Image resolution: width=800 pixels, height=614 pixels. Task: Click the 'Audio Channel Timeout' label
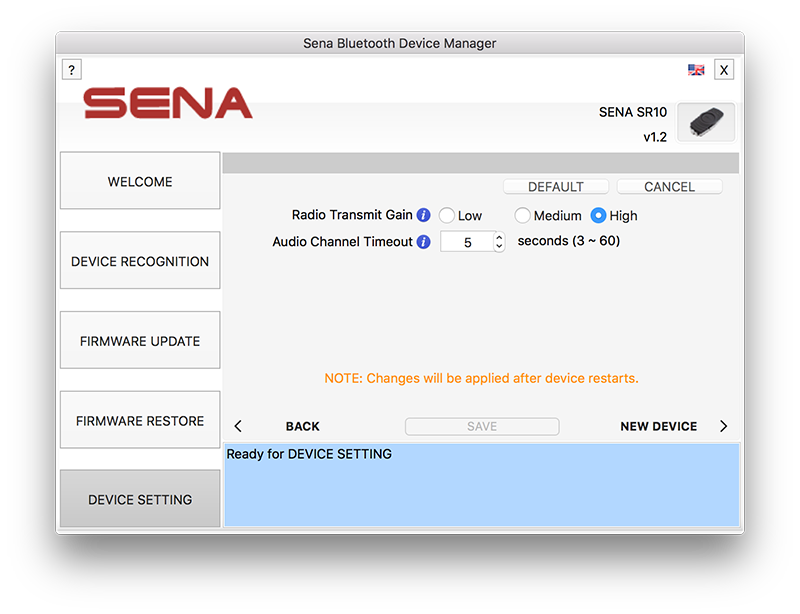click(x=342, y=241)
